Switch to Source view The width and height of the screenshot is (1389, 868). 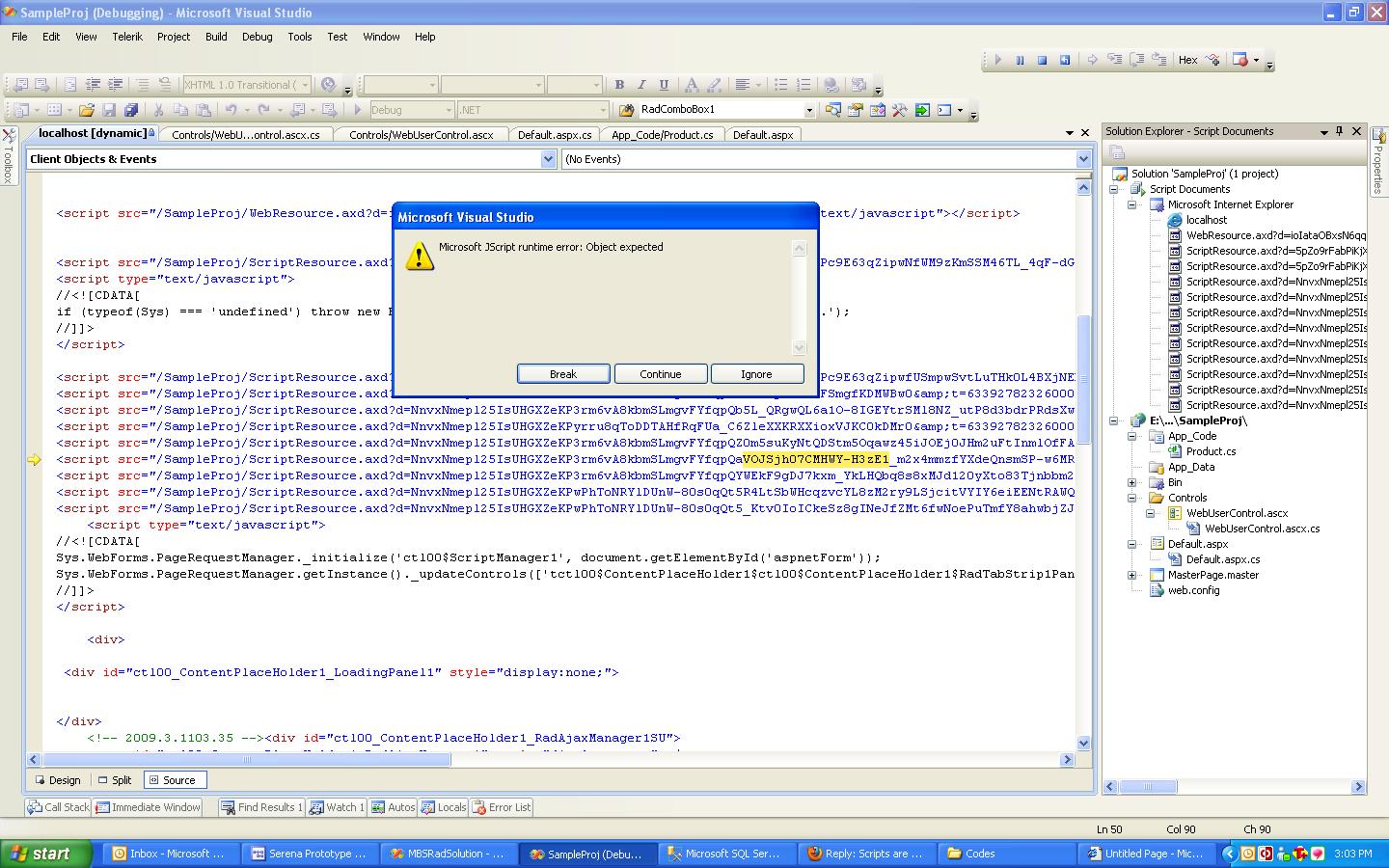(176, 780)
